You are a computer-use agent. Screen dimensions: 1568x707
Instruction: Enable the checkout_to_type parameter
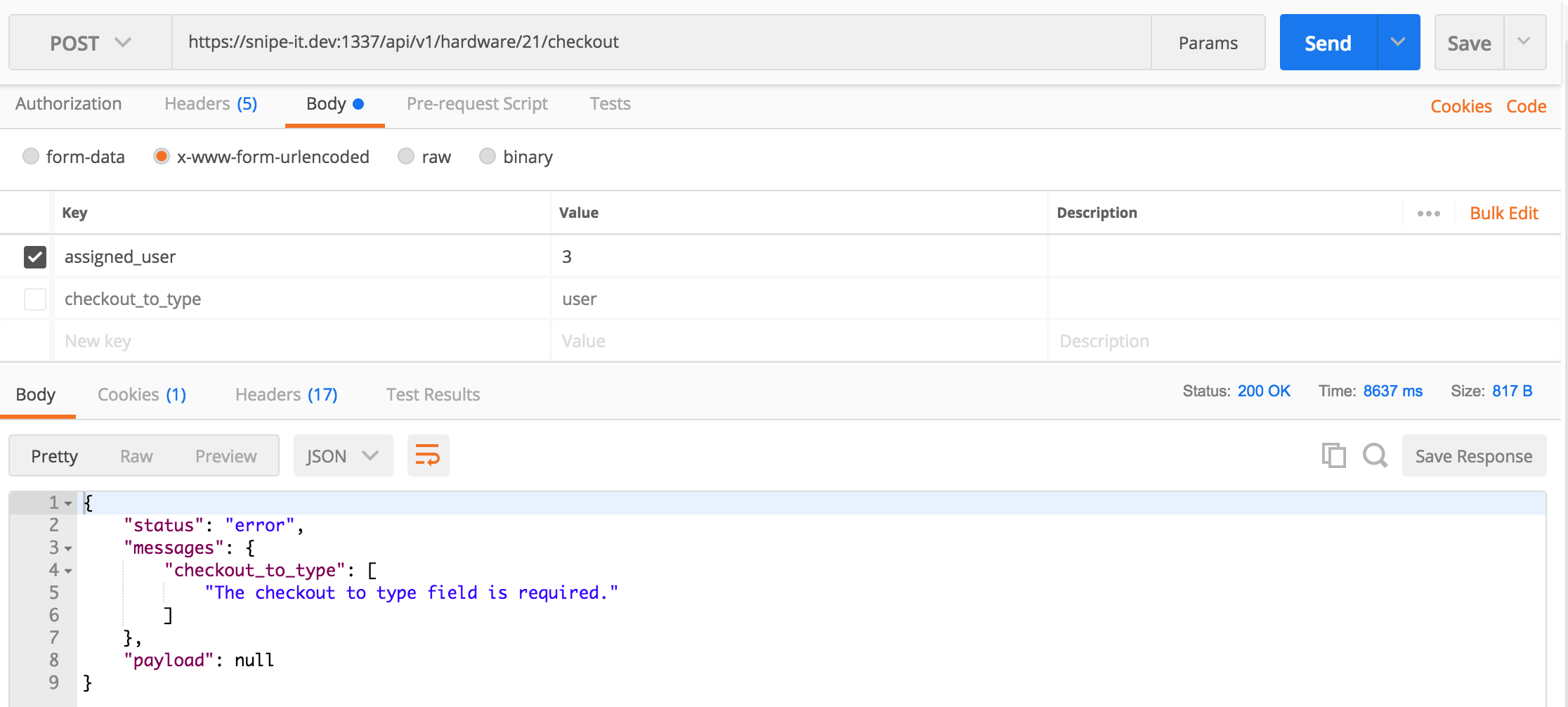[34, 299]
